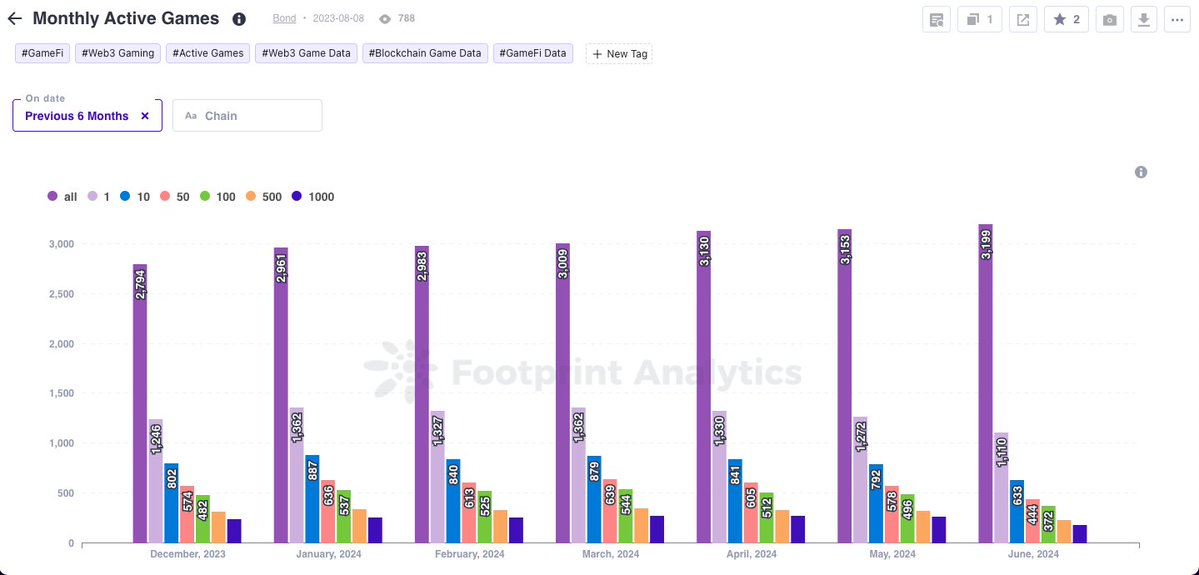Open the Previous 6 Months date filter

pyautogui.click(x=77, y=116)
